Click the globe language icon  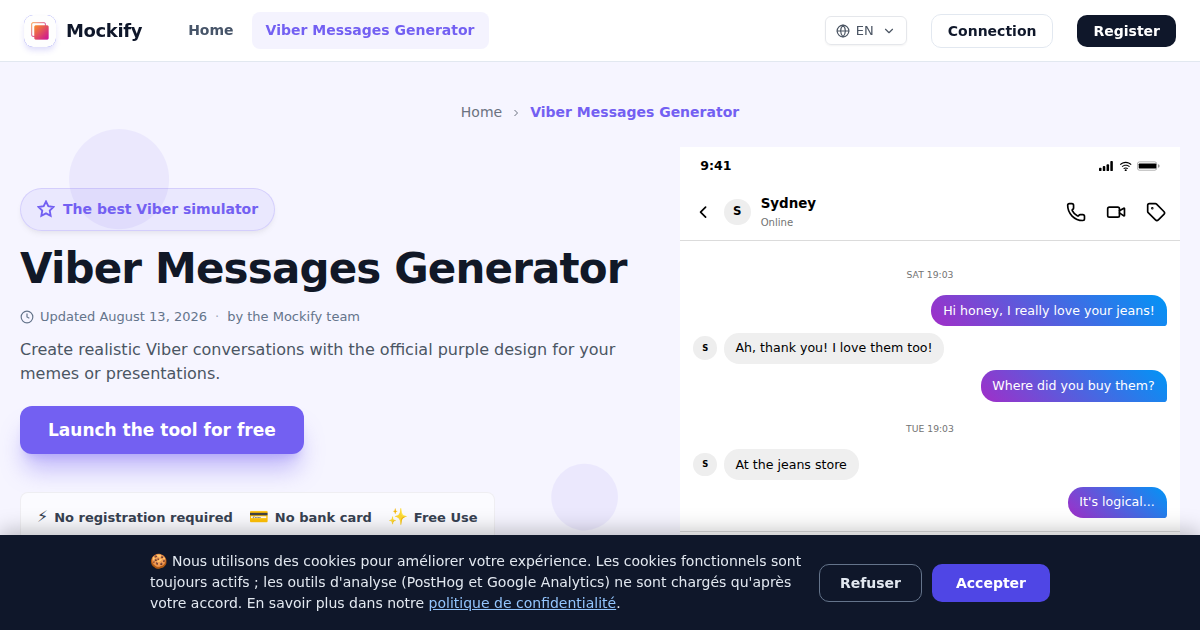point(843,31)
